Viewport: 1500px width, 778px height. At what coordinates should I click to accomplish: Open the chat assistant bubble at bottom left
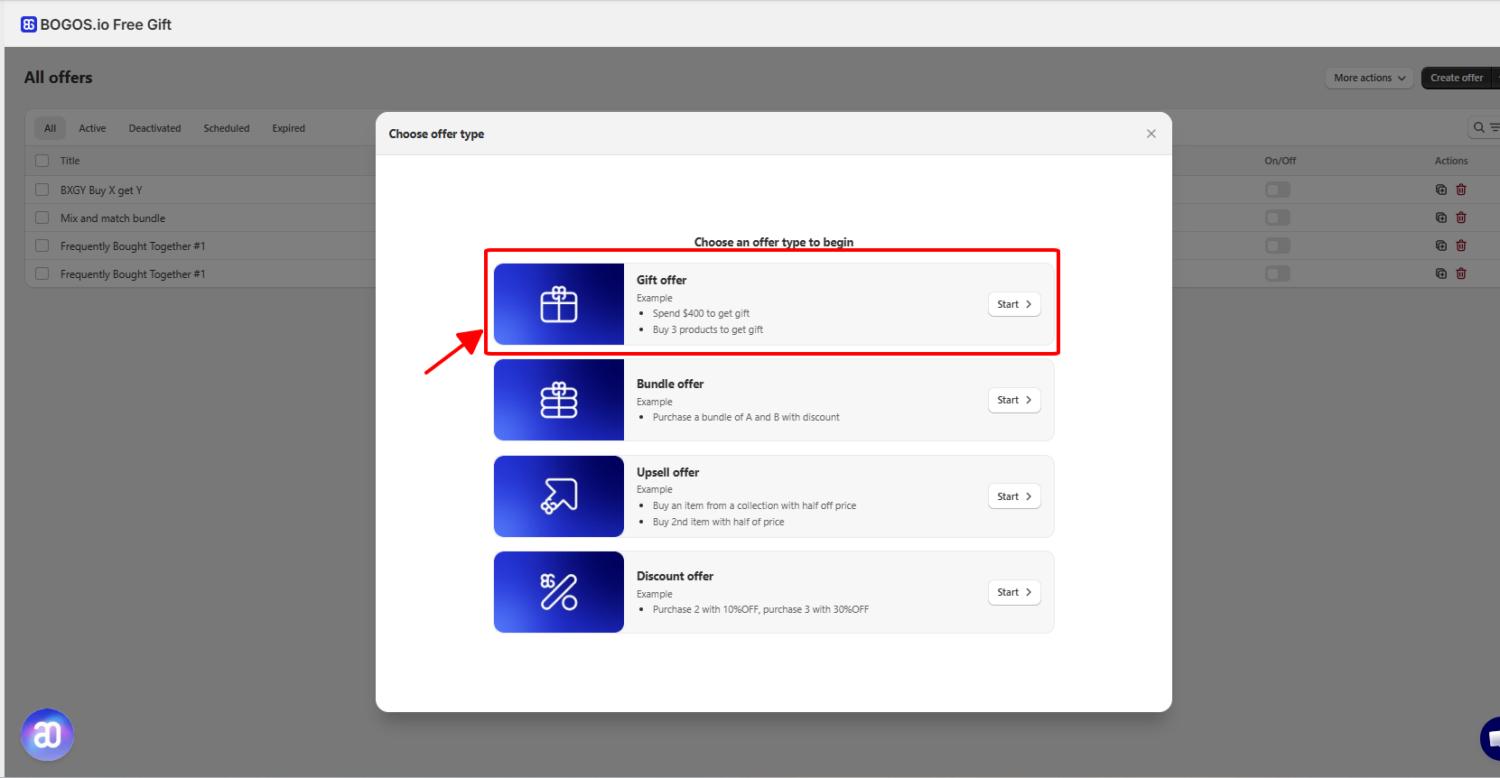point(47,734)
